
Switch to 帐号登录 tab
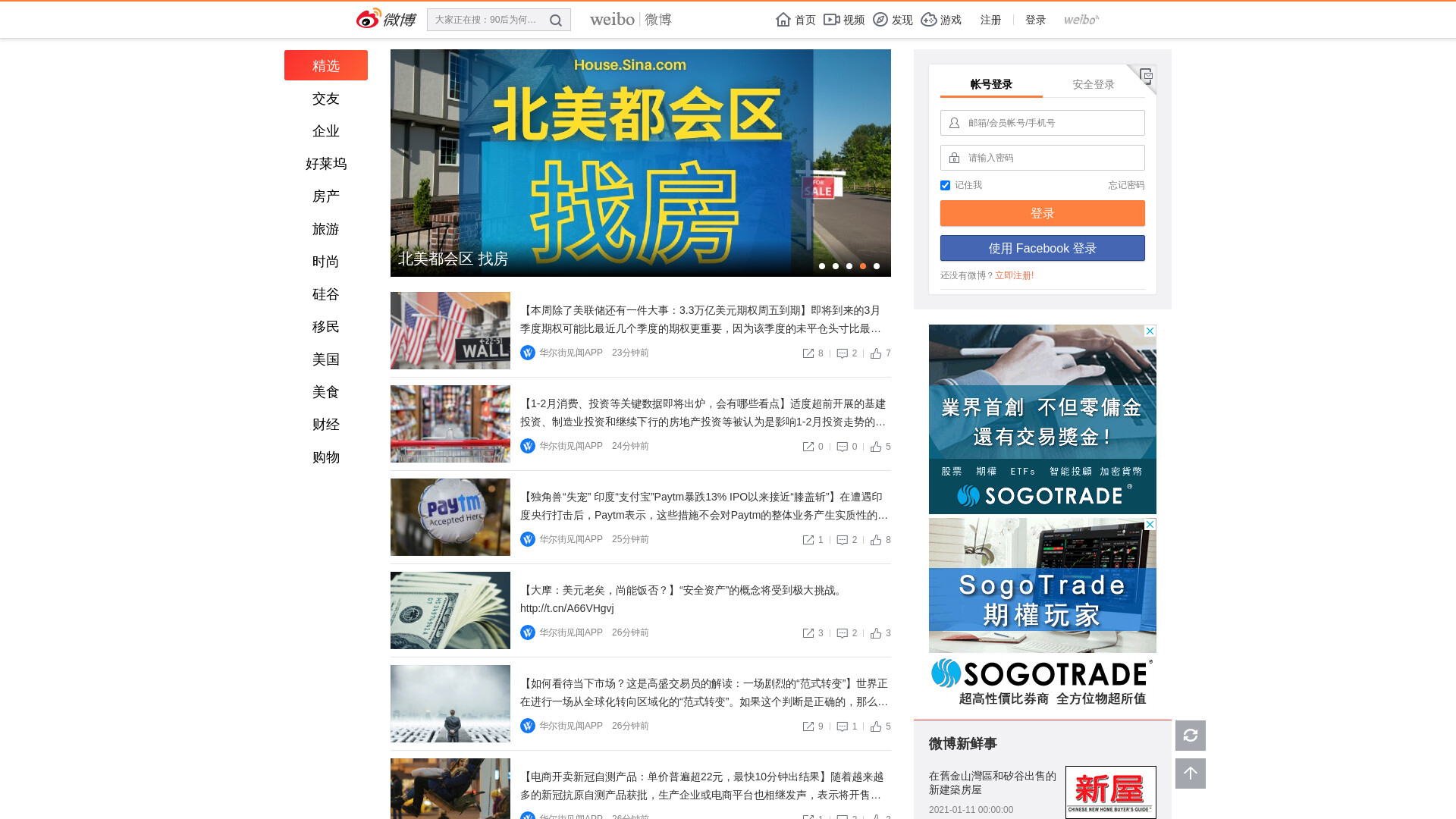pos(991,84)
